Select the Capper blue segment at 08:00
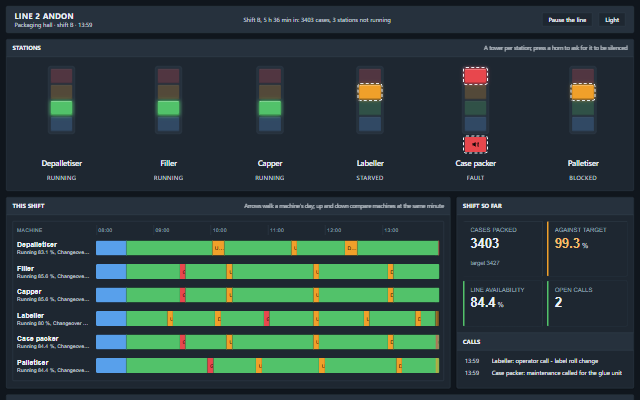640x400 pixels. pos(111,295)
